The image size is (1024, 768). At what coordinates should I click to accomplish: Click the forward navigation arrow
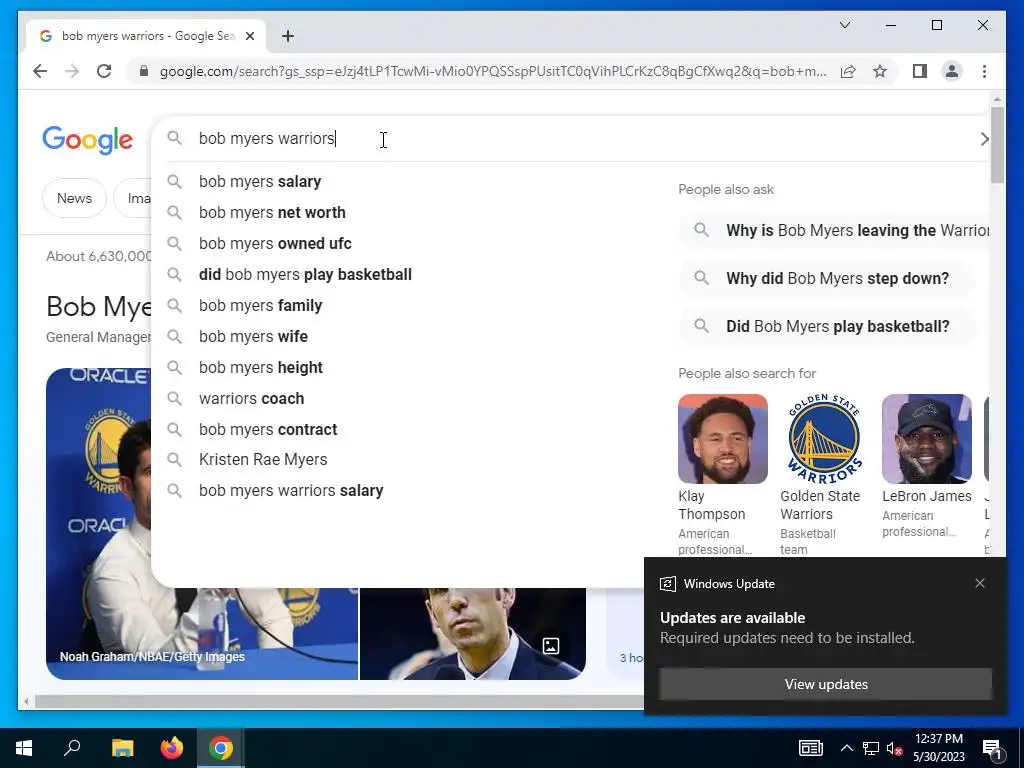point(72,71)
